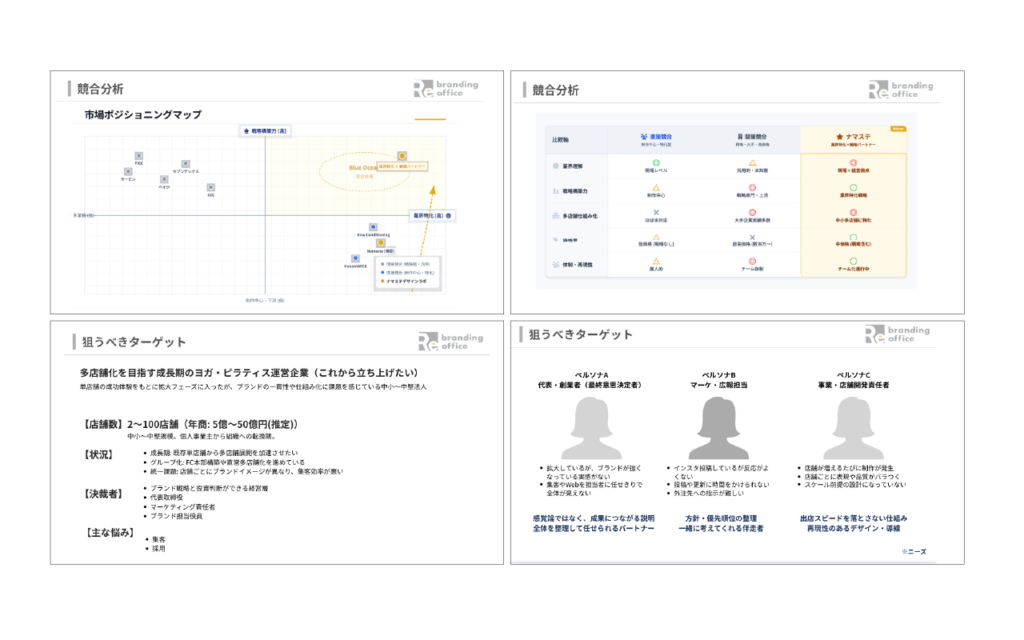Click the 多店舗仕組み化 row icon

(556, 216)
